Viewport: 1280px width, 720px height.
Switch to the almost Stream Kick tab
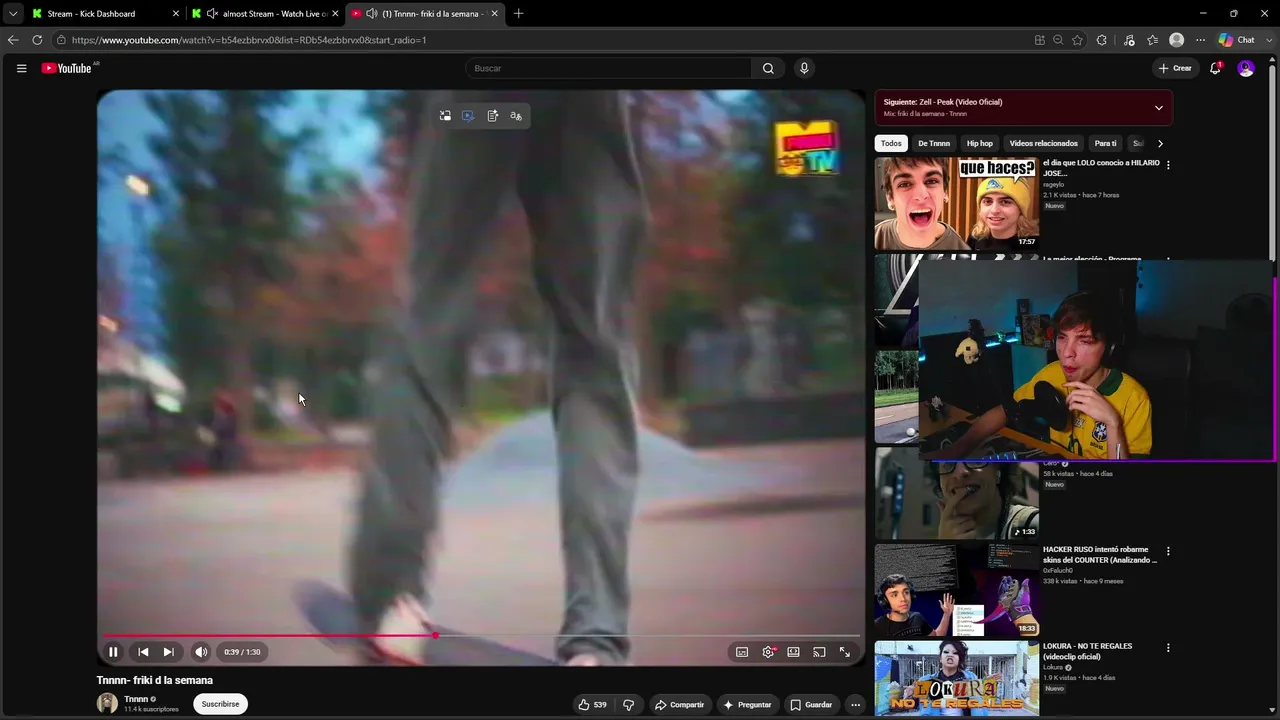point(266,14)
